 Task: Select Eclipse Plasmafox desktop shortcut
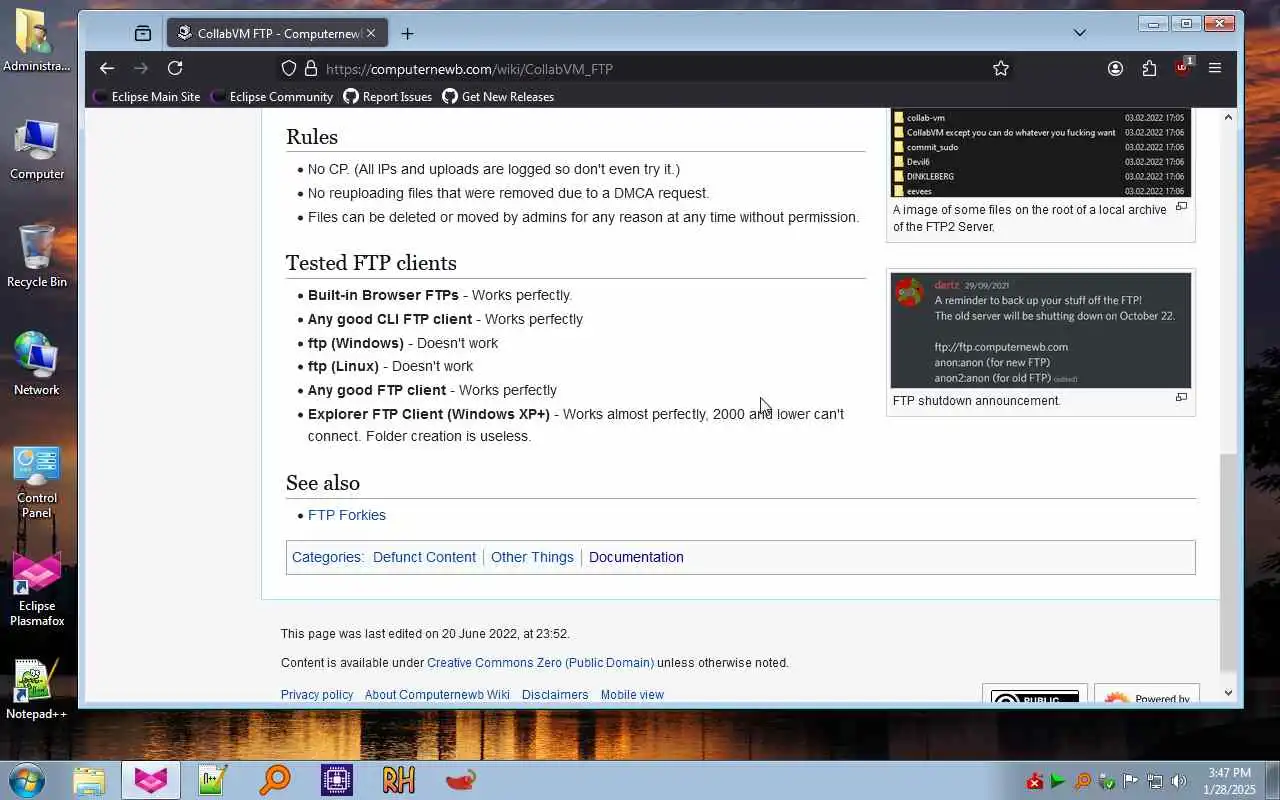[x=37, y=589]
